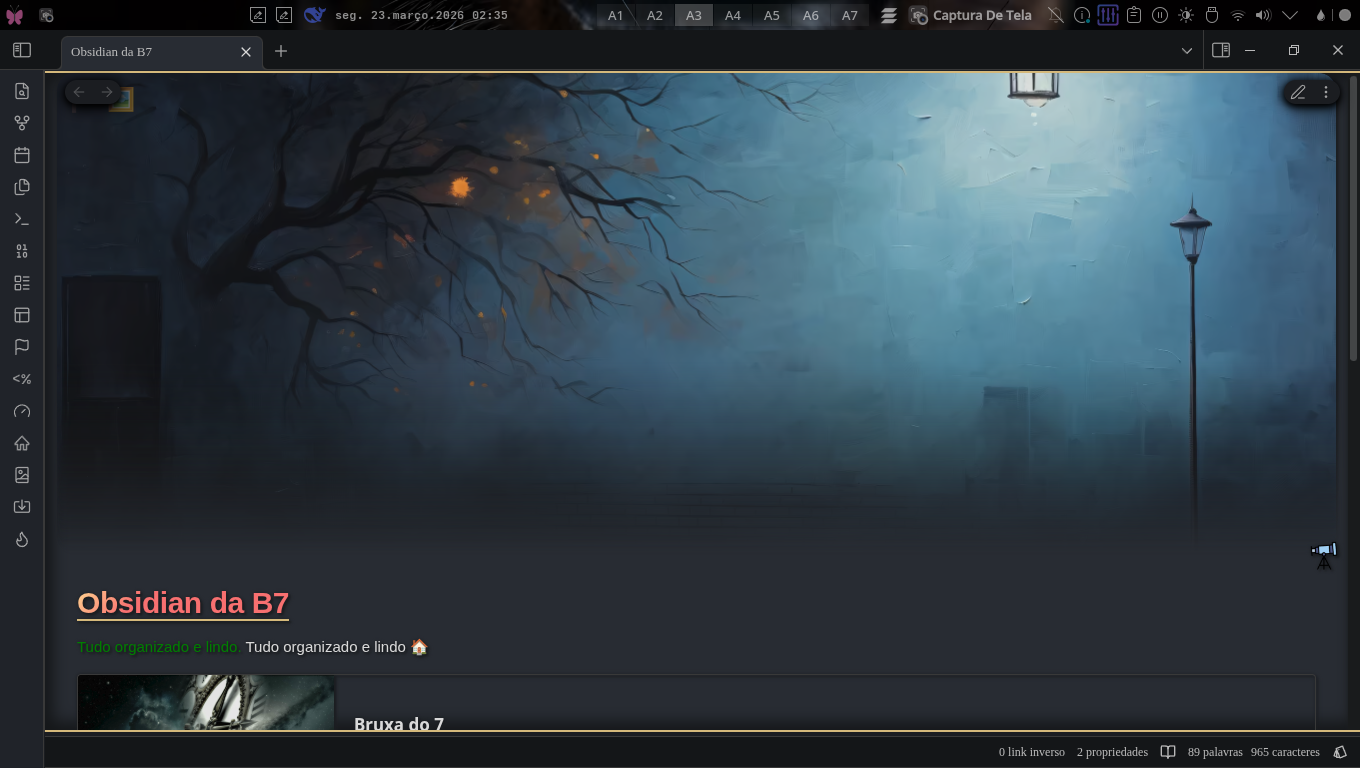Open the note's three-dot options menu
Viewport: 1360px width, 768px height.
(x=1325, y=92)
